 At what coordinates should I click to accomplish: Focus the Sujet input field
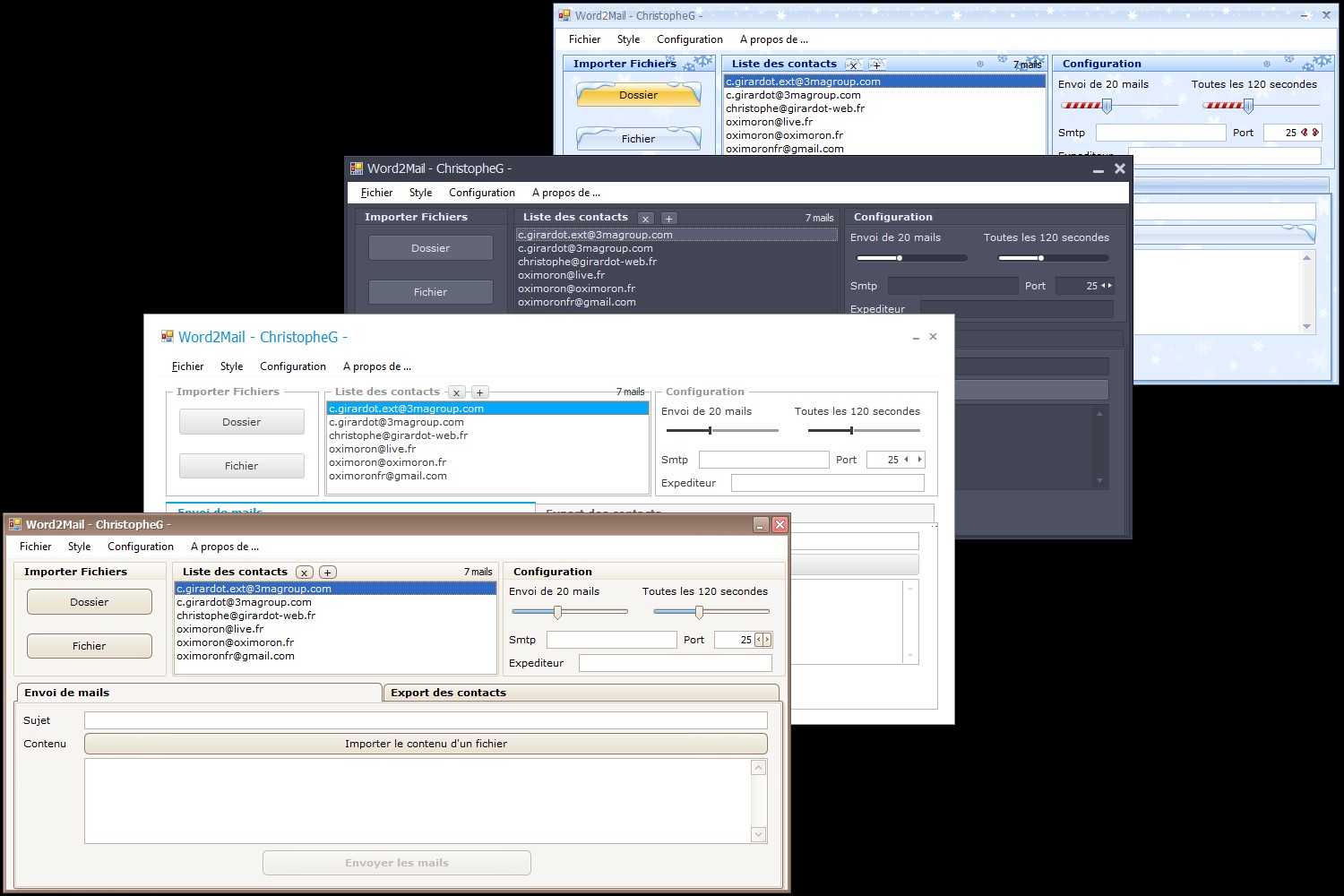point(426,720)
